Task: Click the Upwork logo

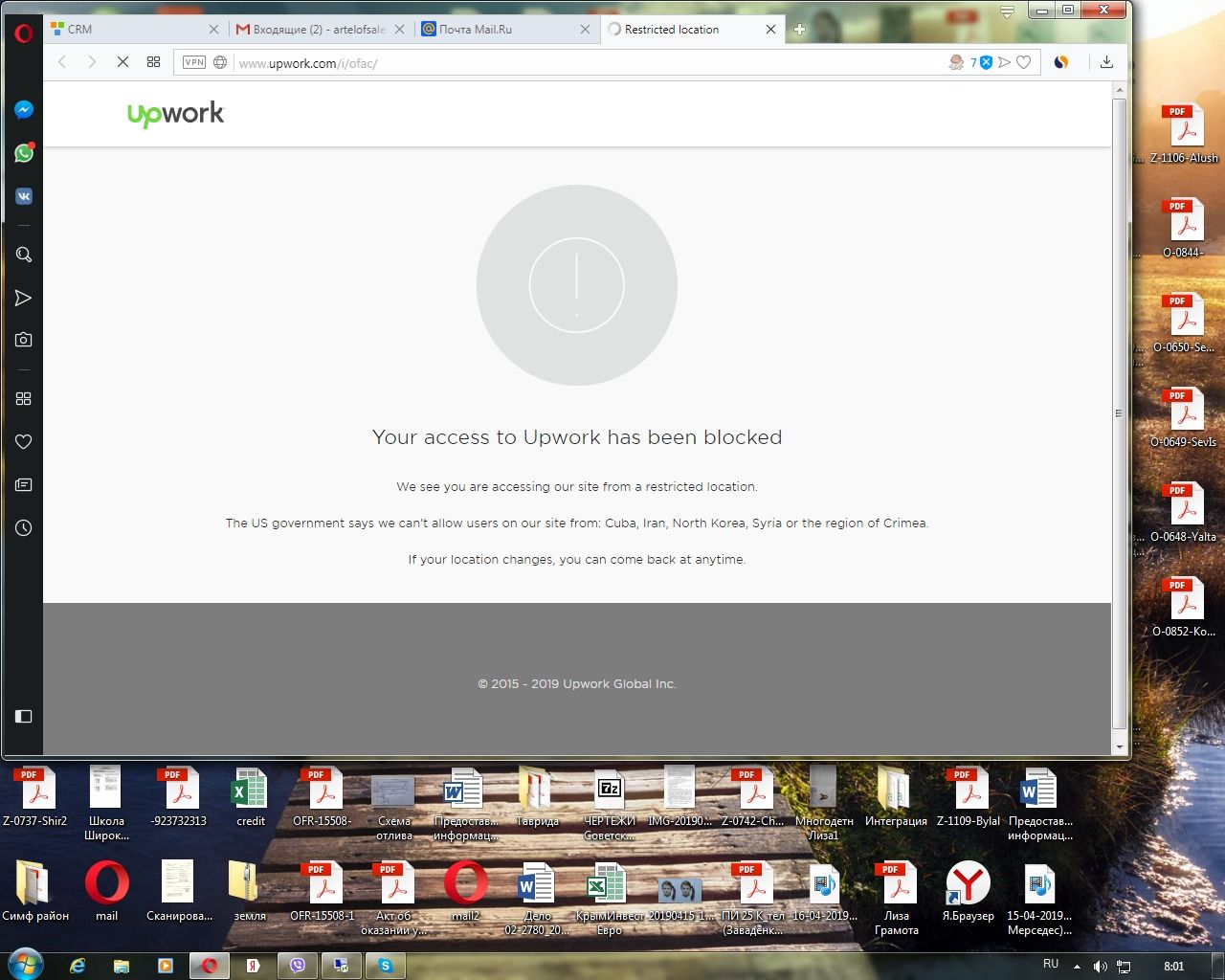Action: point(175,114)
